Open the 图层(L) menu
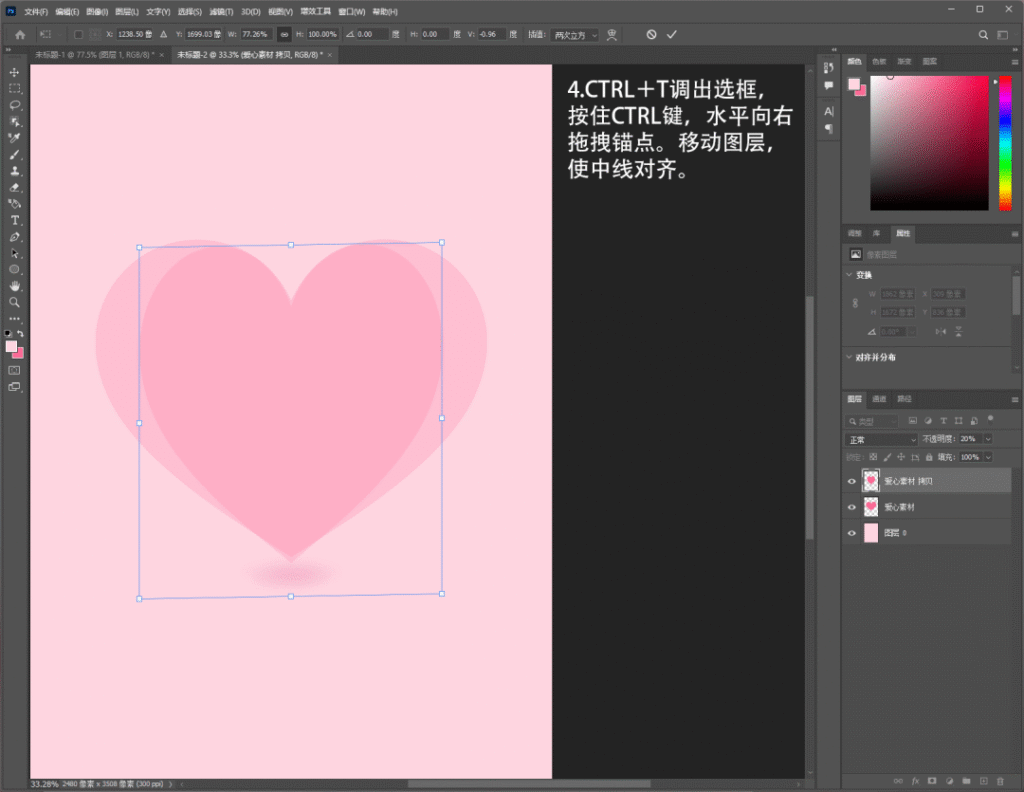The width and height of the screenshot is (1024, 792). point(127,12)
